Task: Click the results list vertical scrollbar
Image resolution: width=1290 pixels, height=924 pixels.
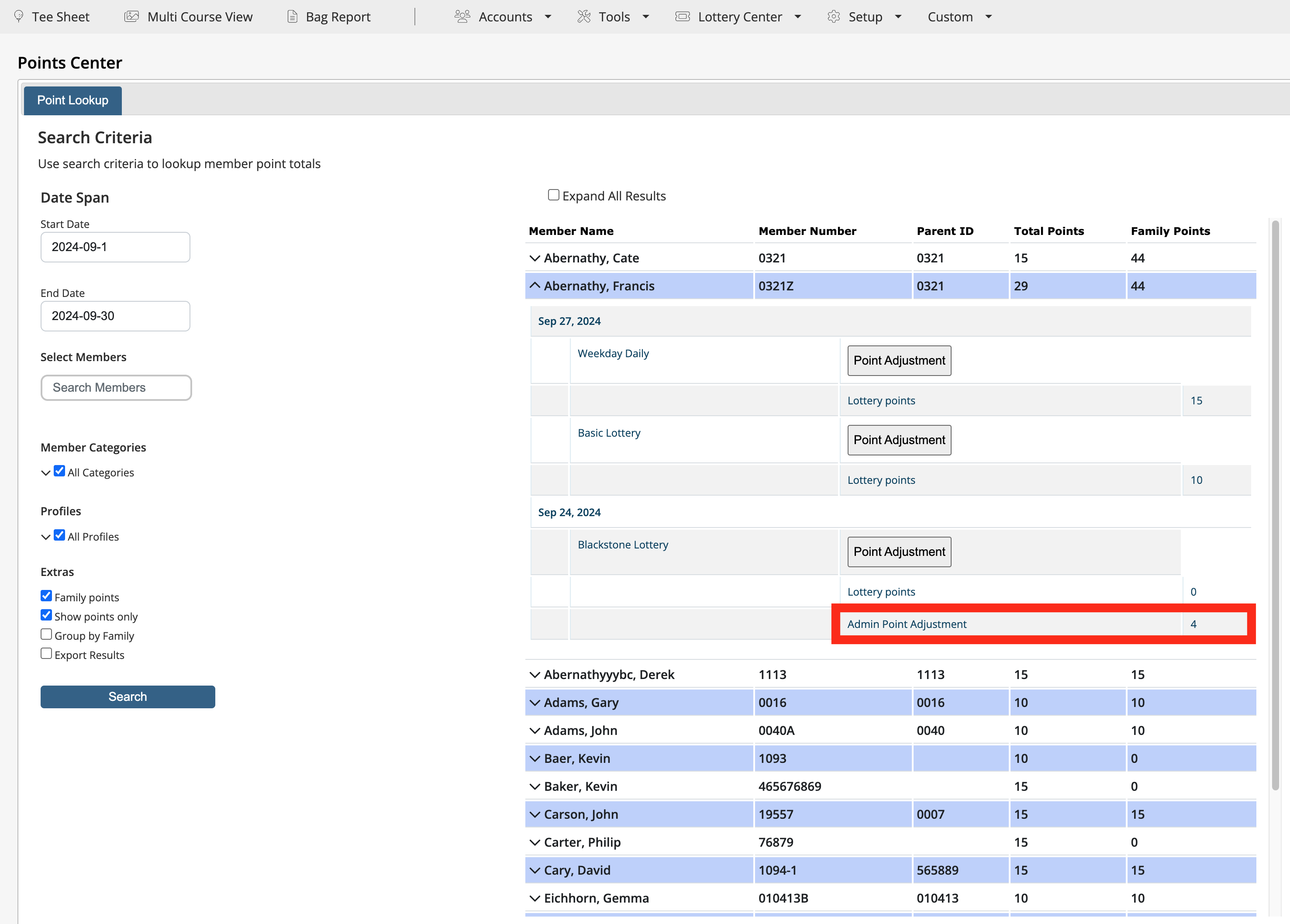Action: pyautogui.click(x=1275, y=505)
